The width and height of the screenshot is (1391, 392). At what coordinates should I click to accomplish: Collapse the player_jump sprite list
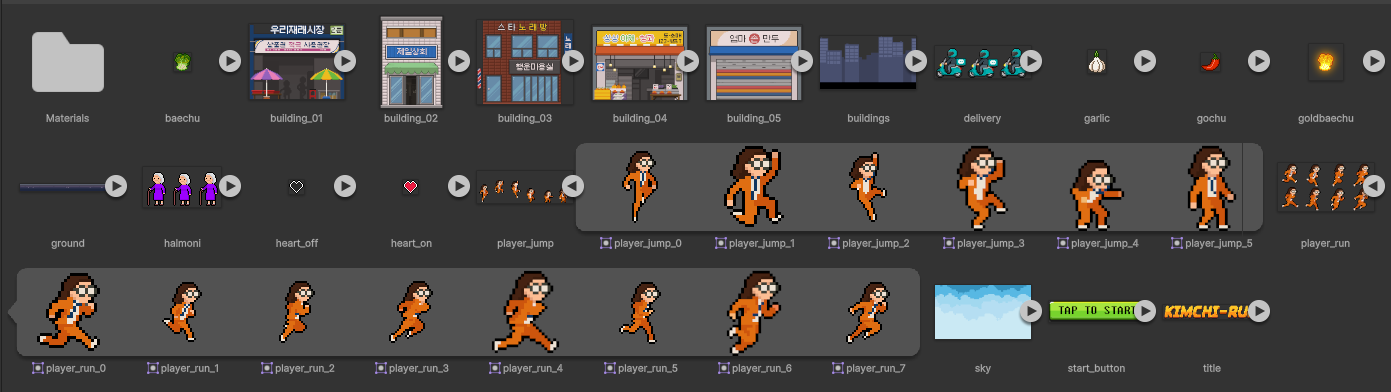click(x=573, y=186)
